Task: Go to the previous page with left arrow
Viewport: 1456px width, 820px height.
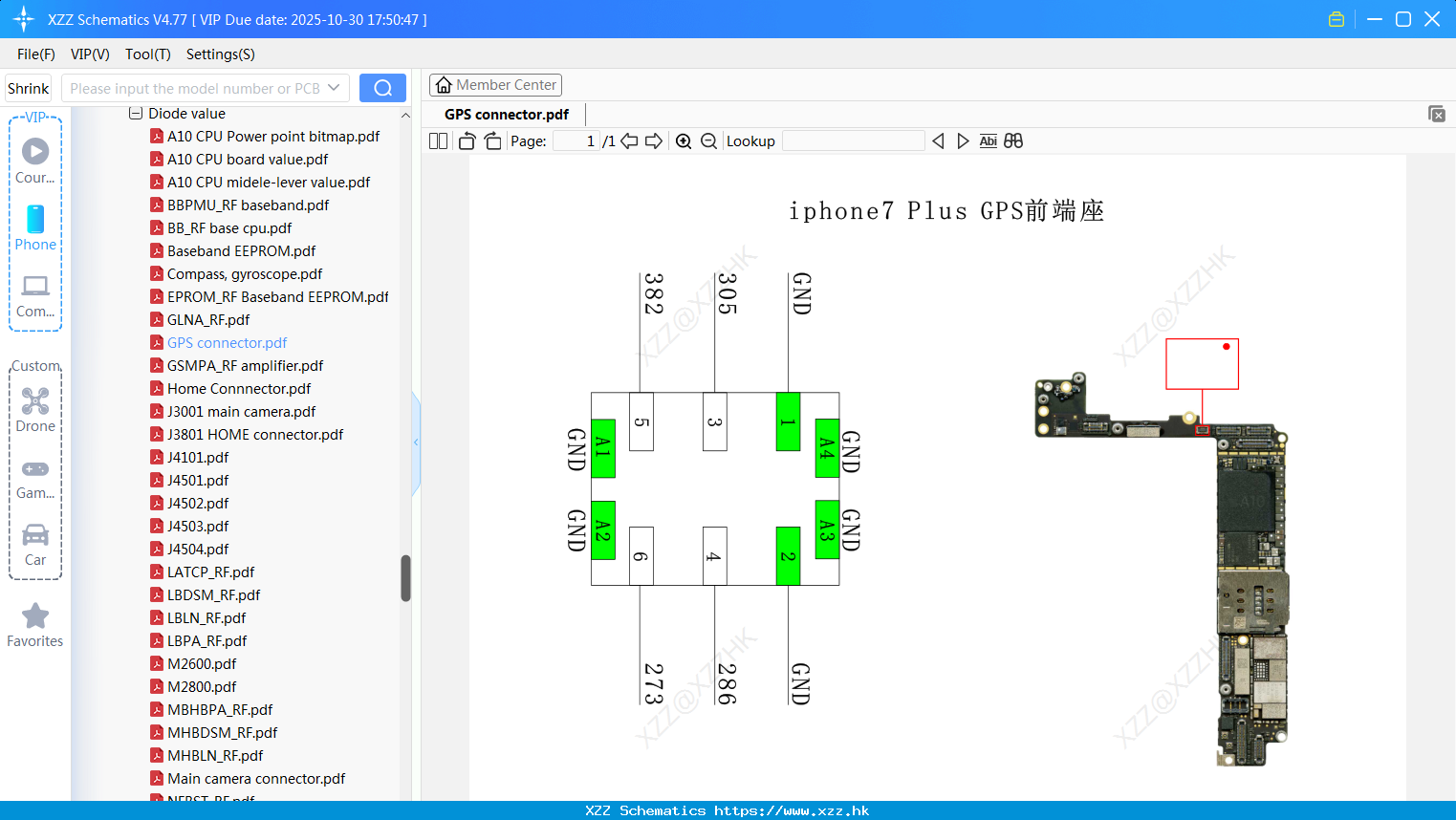Action: click(629, 141)
